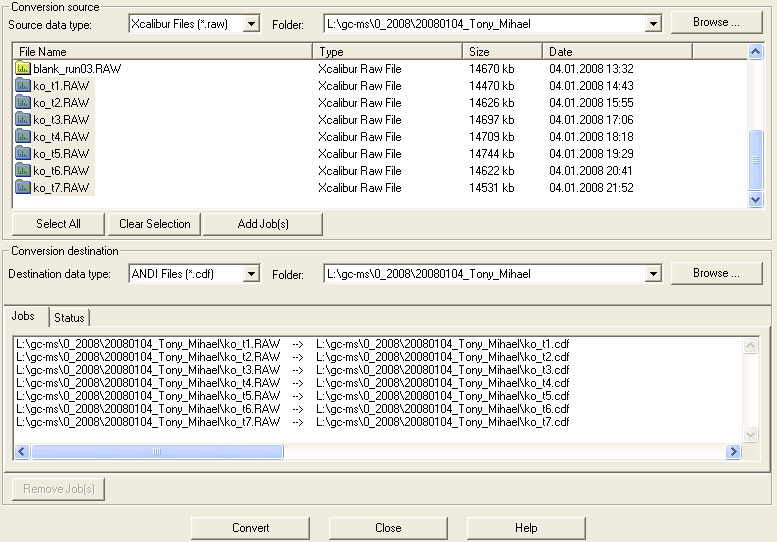Browse for the conversion source folder
The height and width of the screenshot is (542, 777).
pos(716,22)
